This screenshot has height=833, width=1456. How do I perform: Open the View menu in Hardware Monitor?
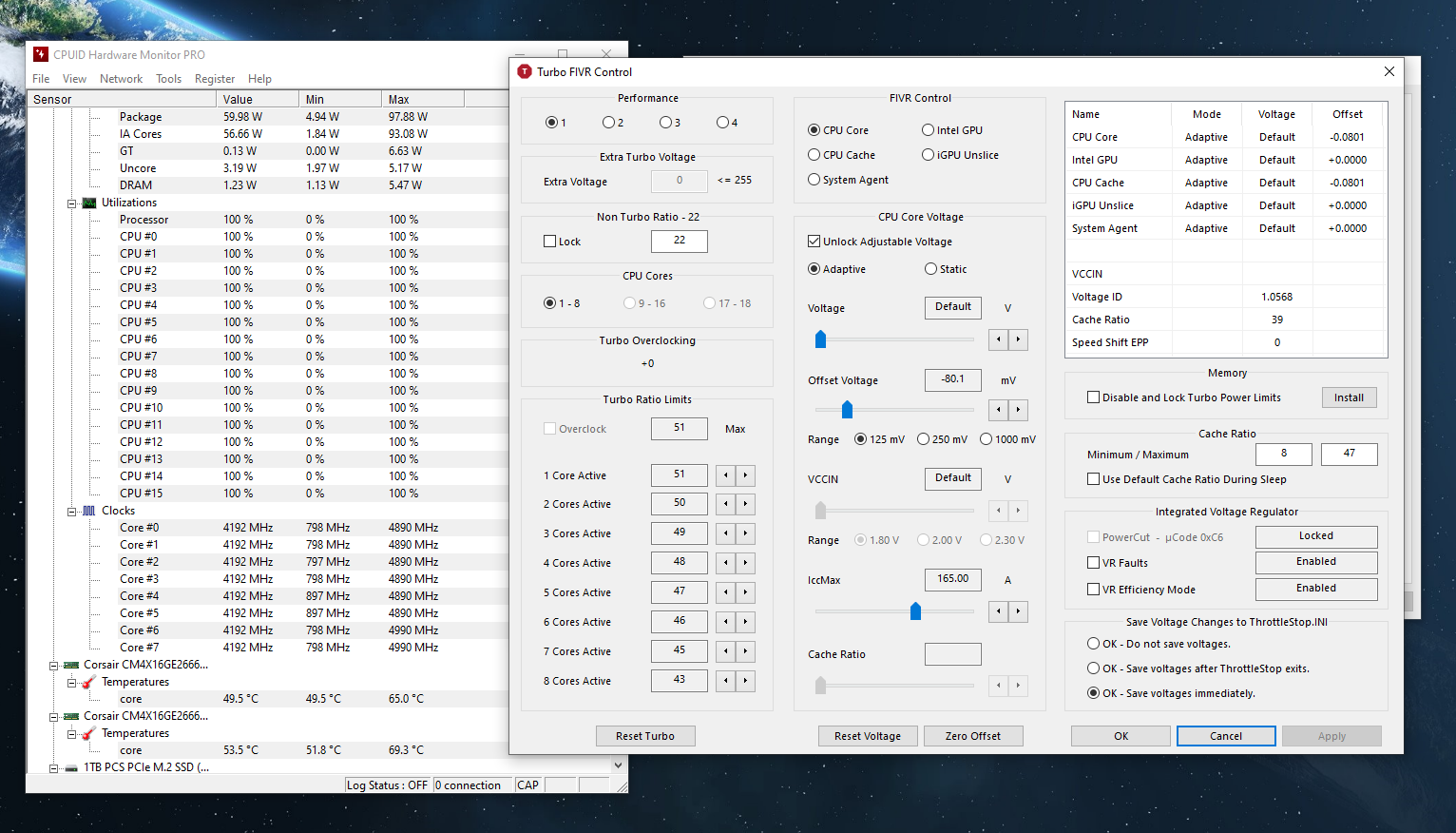(x=74, y=79)
